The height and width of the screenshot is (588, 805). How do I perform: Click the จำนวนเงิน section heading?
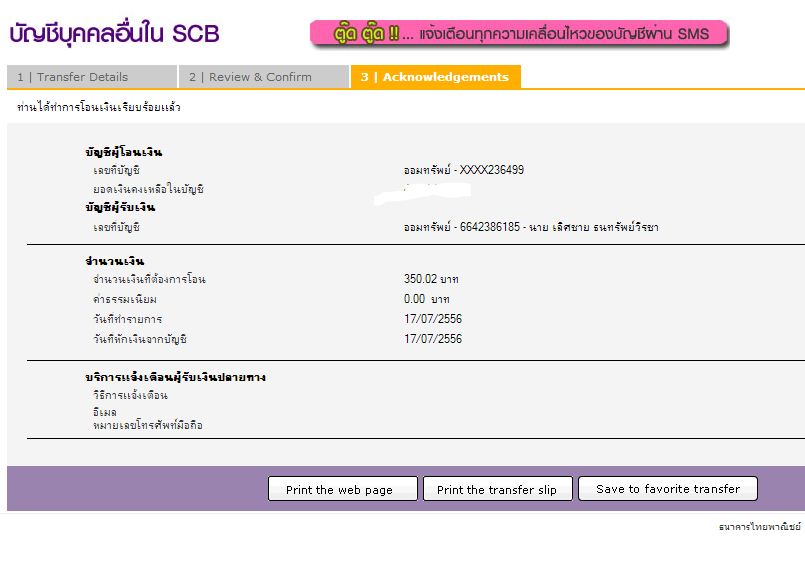click(115, 261)
